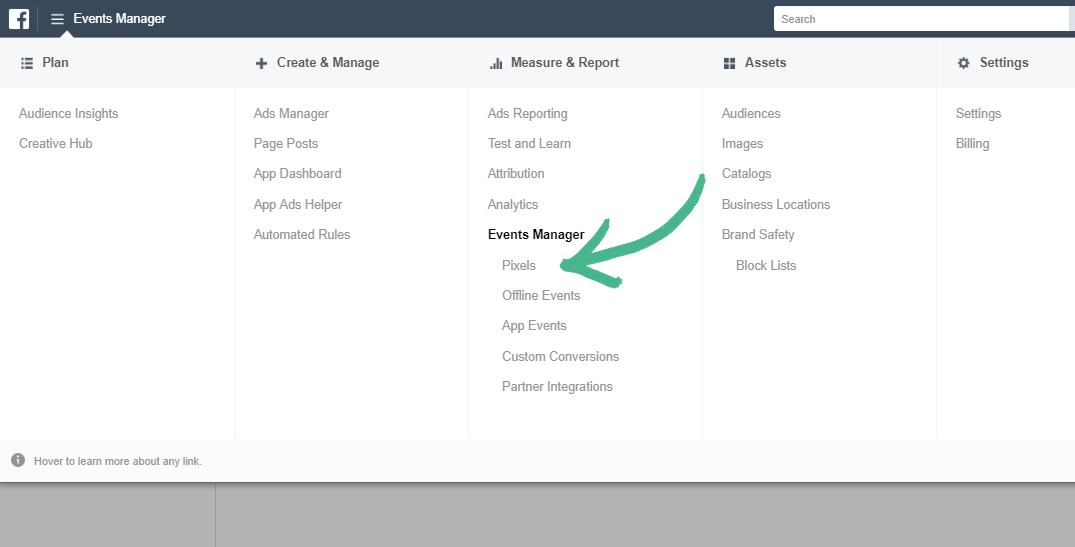Open the Billing page

(972, 144)
